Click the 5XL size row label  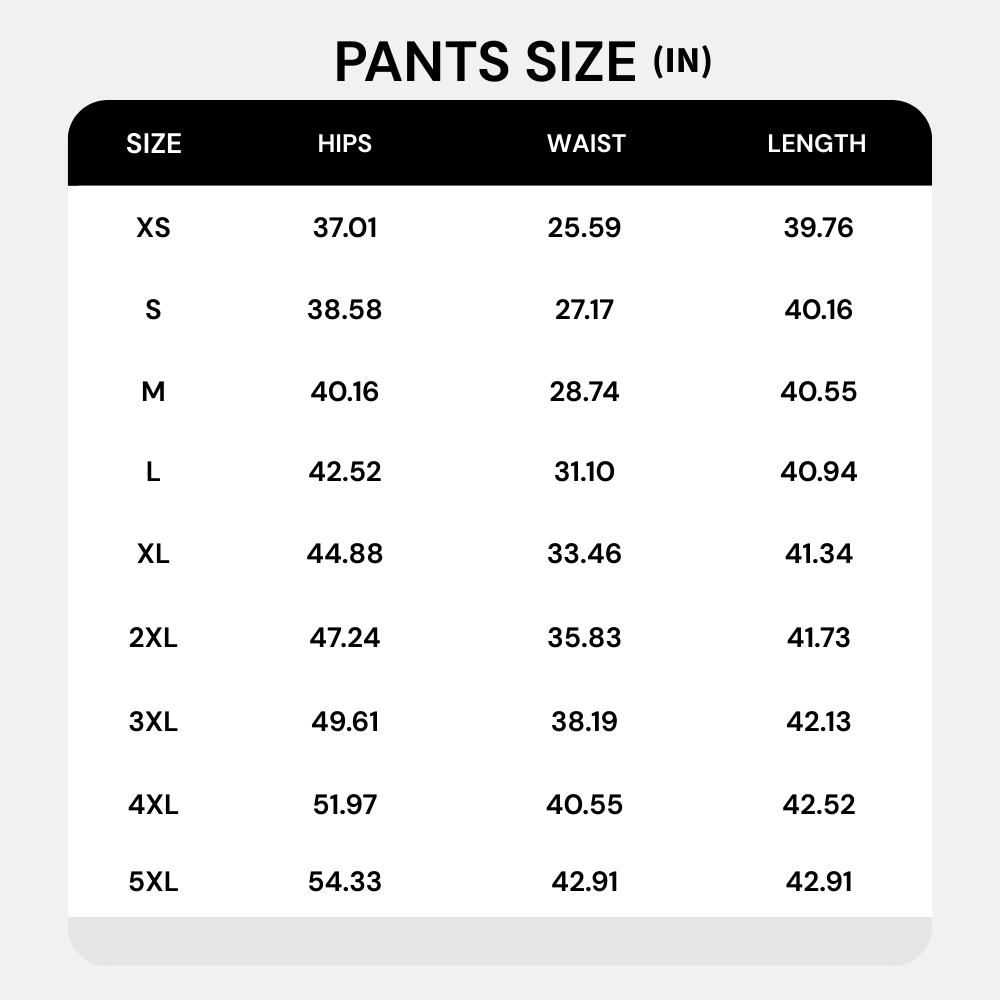point(153,882)
